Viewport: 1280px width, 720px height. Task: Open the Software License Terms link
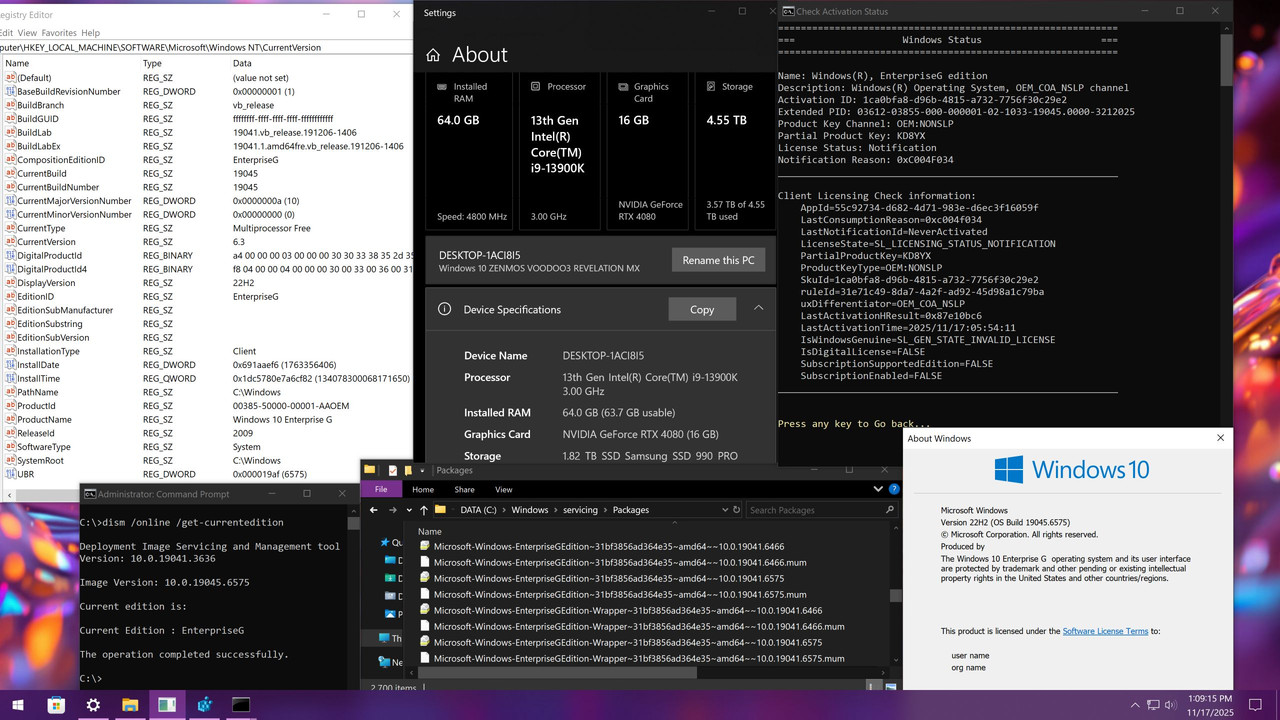point(1105,631)
